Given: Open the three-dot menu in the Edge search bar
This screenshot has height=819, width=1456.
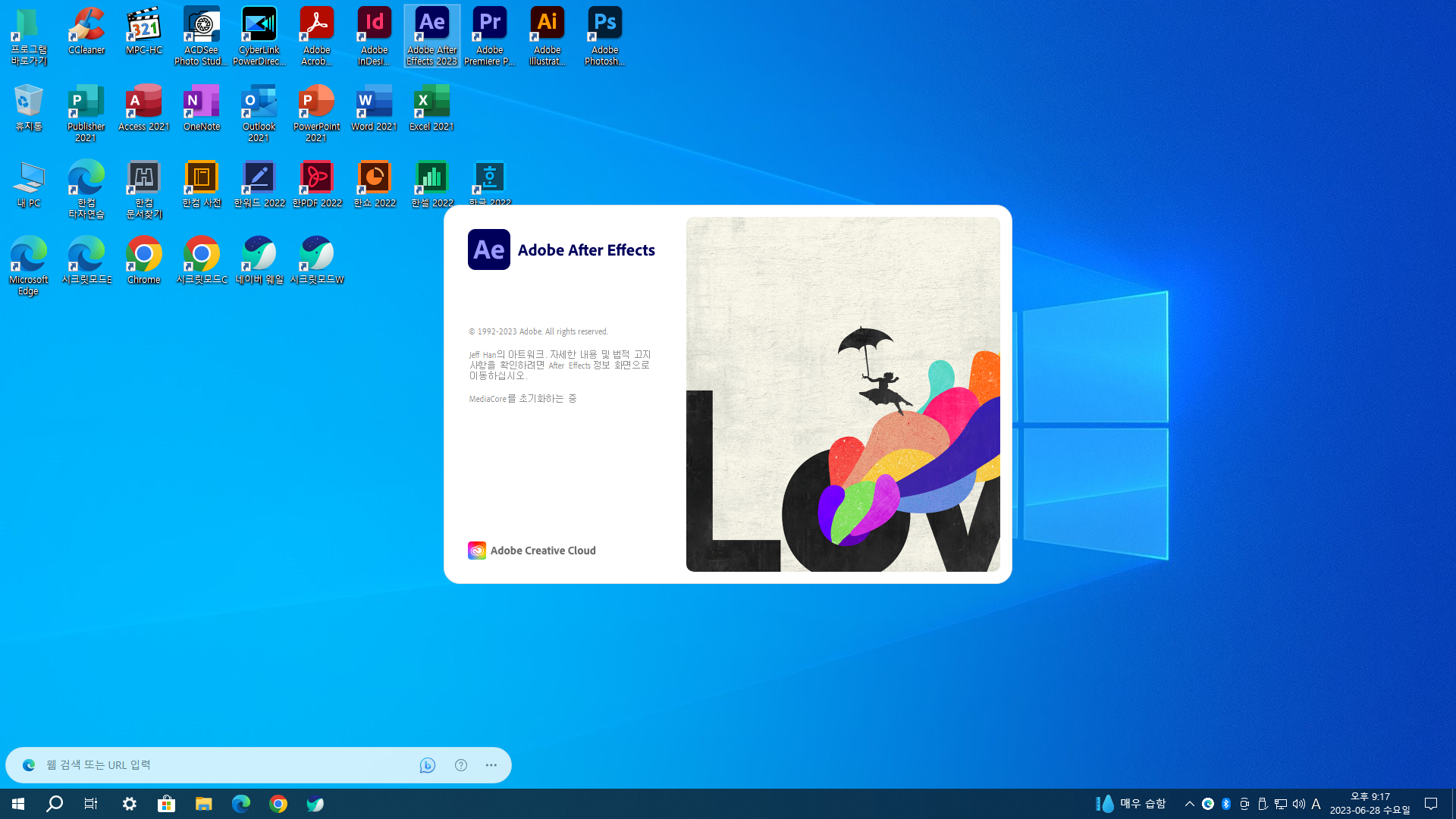Looking at the screenshot, I should pyautogui.click(x=491, y=765).
